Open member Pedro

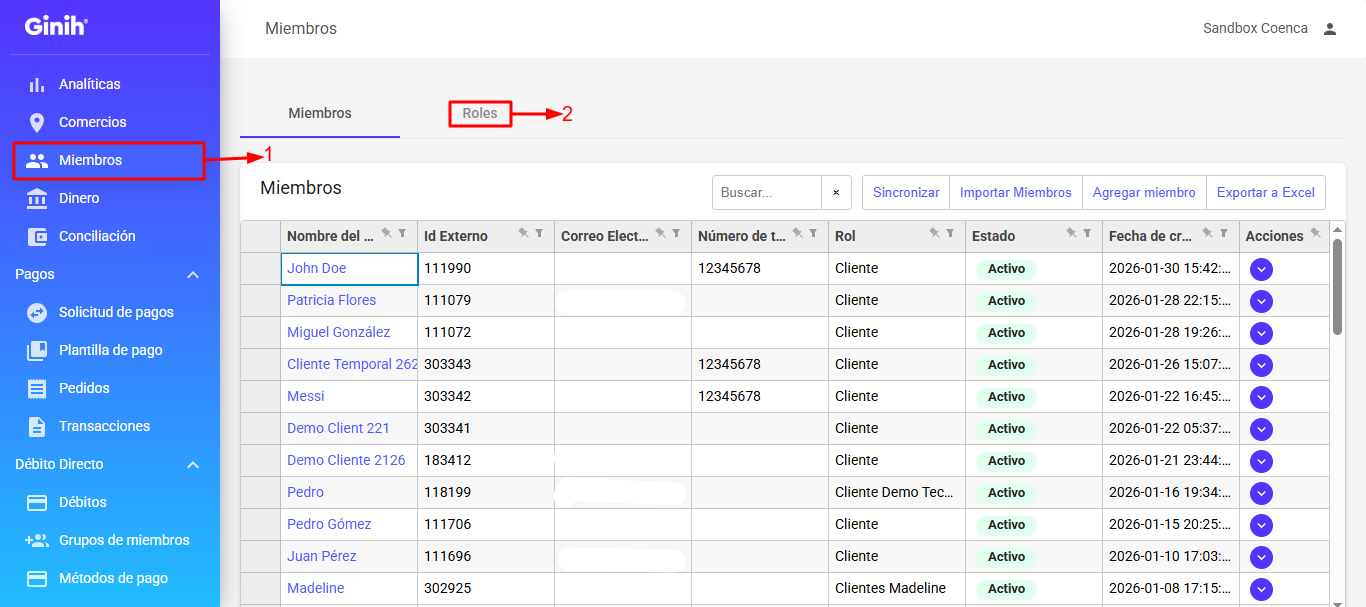pos(305,492)
